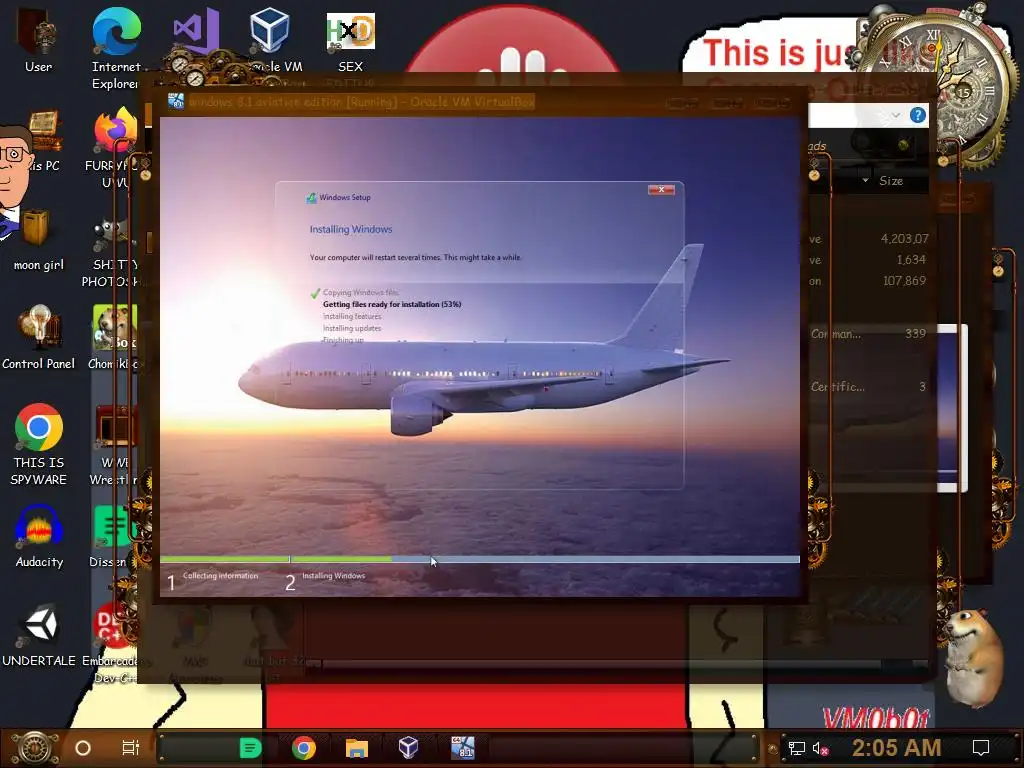Click the Installing Windows heading

tap(351, 229)
